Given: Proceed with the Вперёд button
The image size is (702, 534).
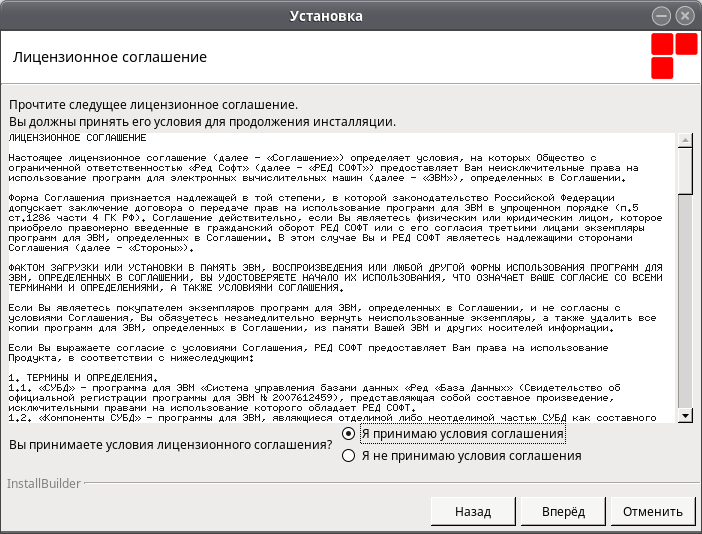Looking at the screenshot, I should click(x=563, y=511).
